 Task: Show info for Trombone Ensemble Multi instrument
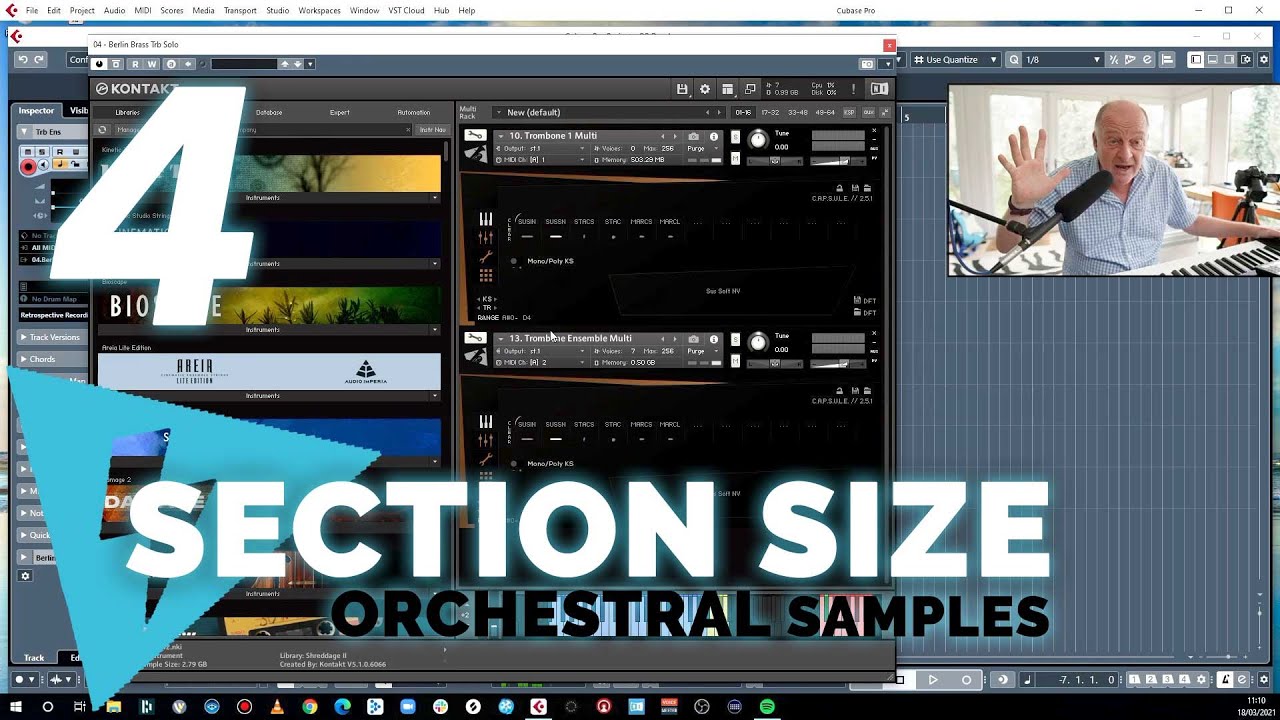713,339
